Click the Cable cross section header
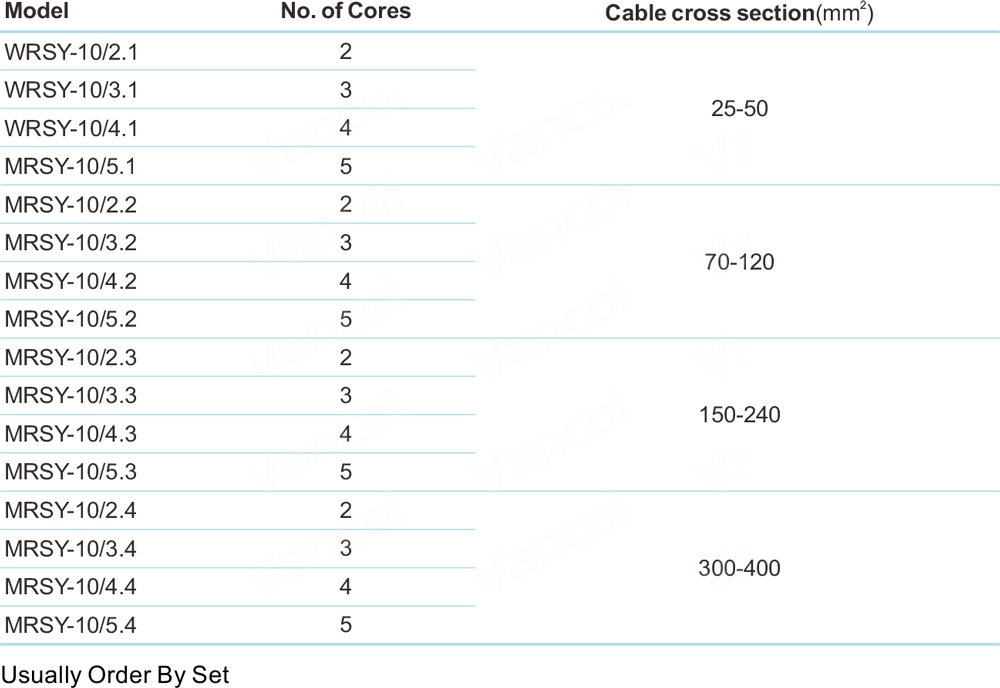Image resolution: width=1000 pixels, height=688 pixels. pyautogui.click(x=739, y=13)
